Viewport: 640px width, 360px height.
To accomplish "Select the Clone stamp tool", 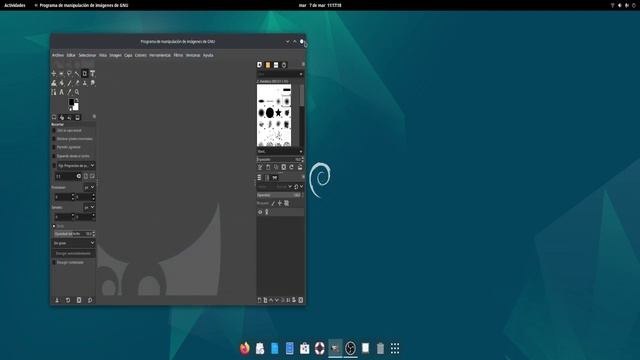I will [84, 83].
